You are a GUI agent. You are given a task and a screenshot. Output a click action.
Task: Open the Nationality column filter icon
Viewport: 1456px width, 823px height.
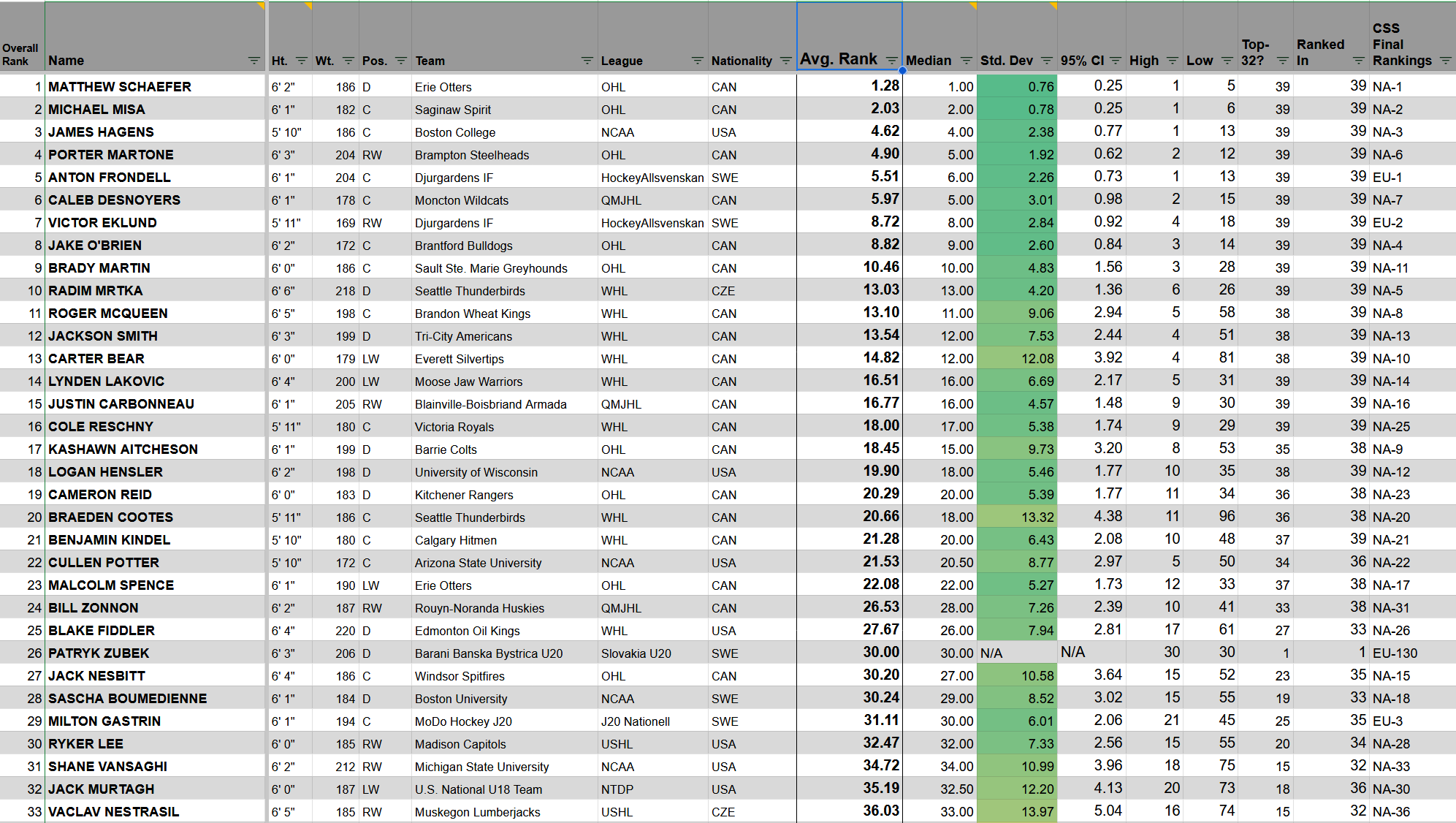click(785, 61)
